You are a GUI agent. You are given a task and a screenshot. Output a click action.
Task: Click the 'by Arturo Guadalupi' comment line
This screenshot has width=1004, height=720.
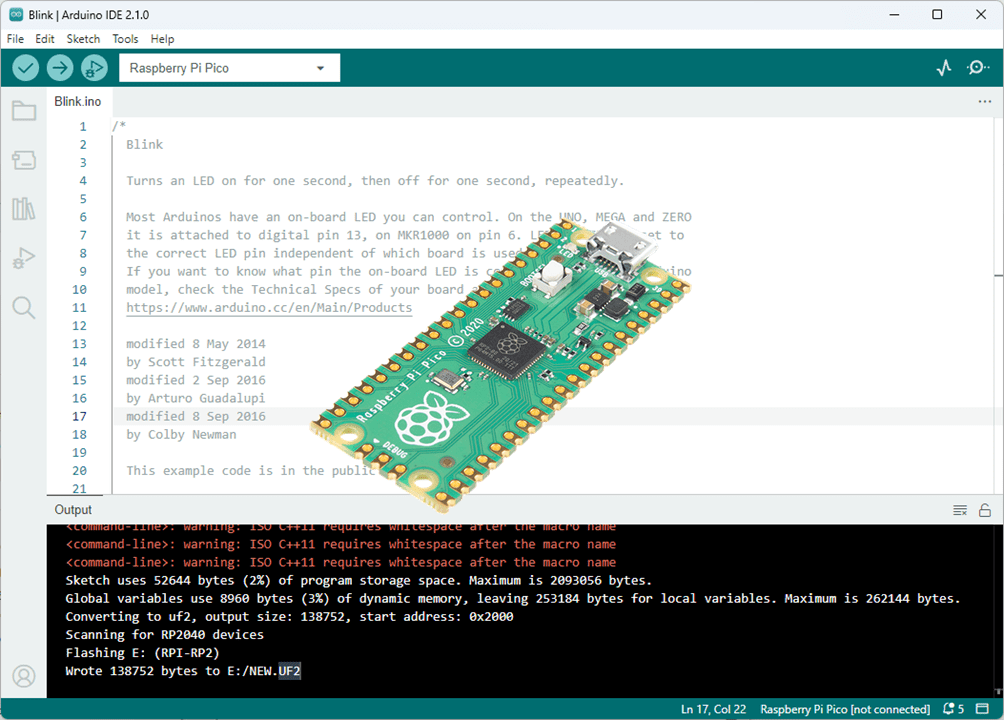[195, 398]
